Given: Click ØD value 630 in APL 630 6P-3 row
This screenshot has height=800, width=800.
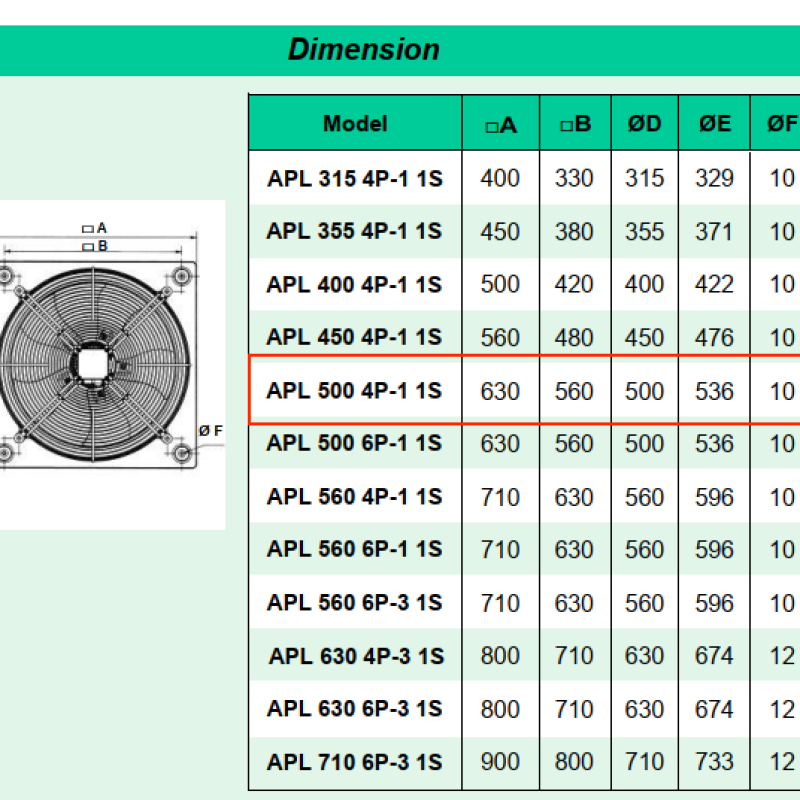Looking at the screenshot, I should click(645, 710).
